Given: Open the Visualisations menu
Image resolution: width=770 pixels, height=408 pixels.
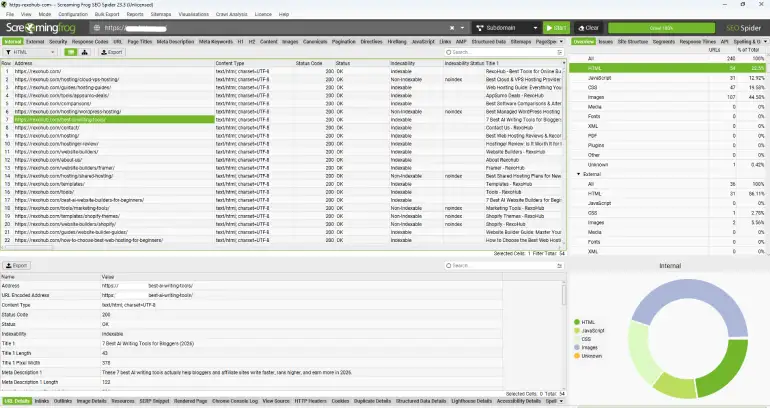Looking at the screenshot, I should [193, 14].
